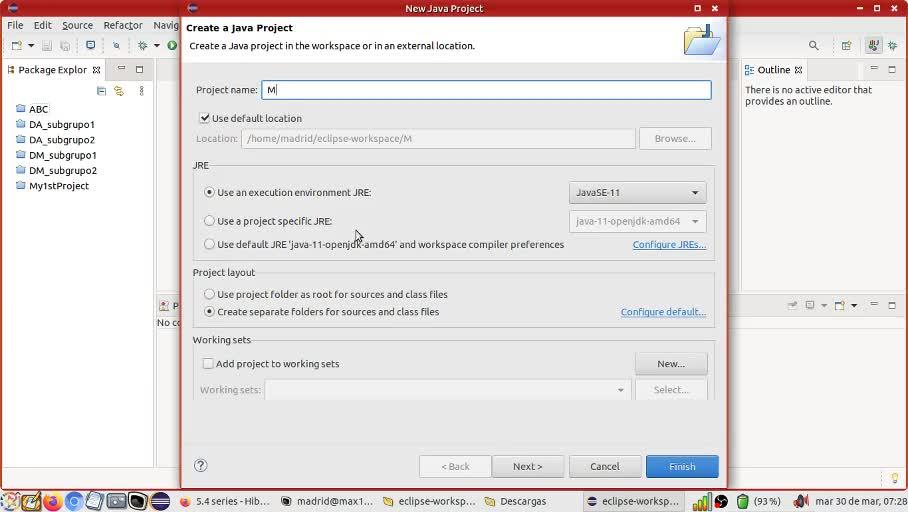This screenshot has width=908, height=512.
Task: Click the green Run icon in toolbar
Action: pyautogui.click(x=172, y=45)
